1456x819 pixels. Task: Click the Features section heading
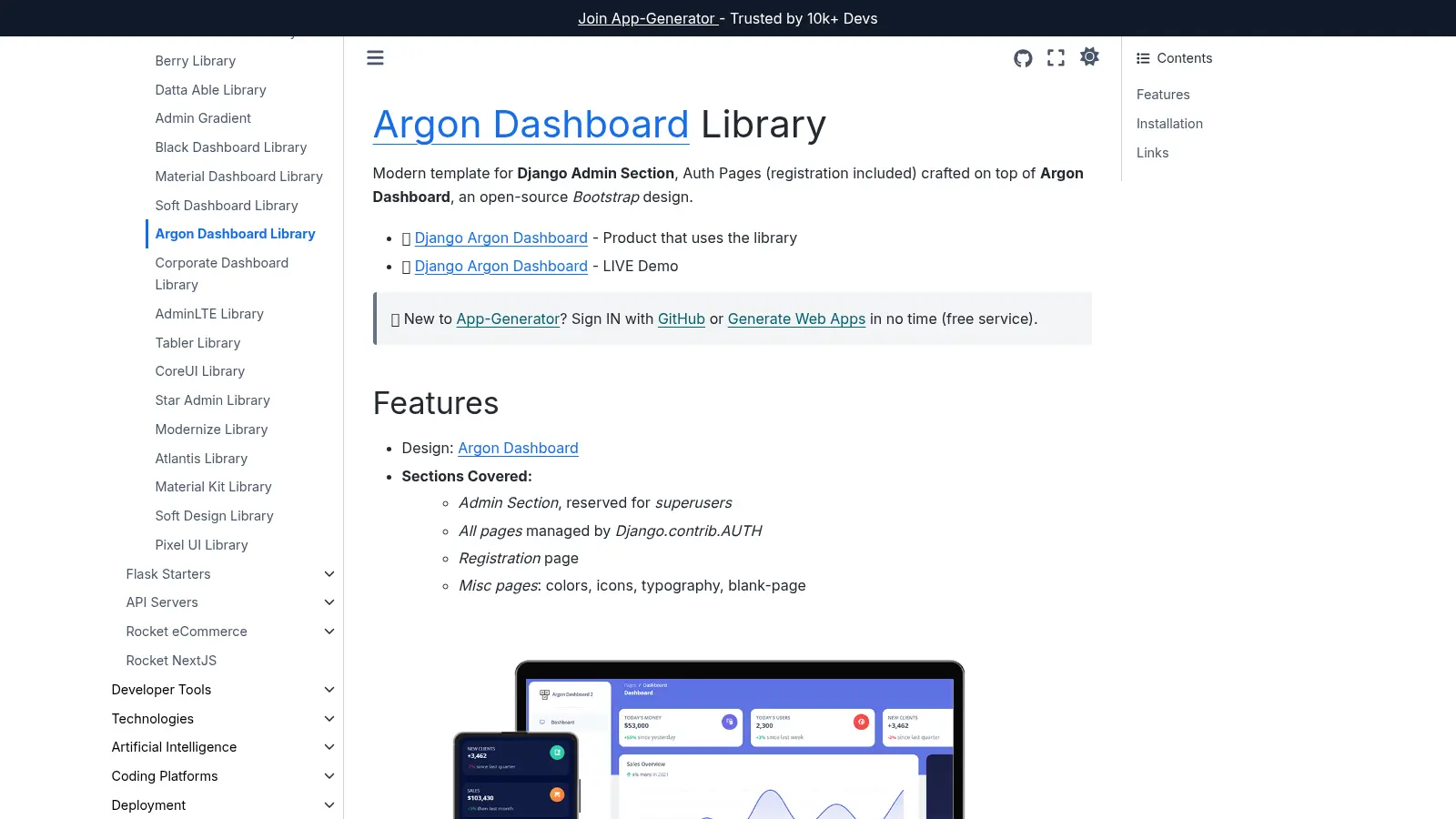click(x=436, y=403)
